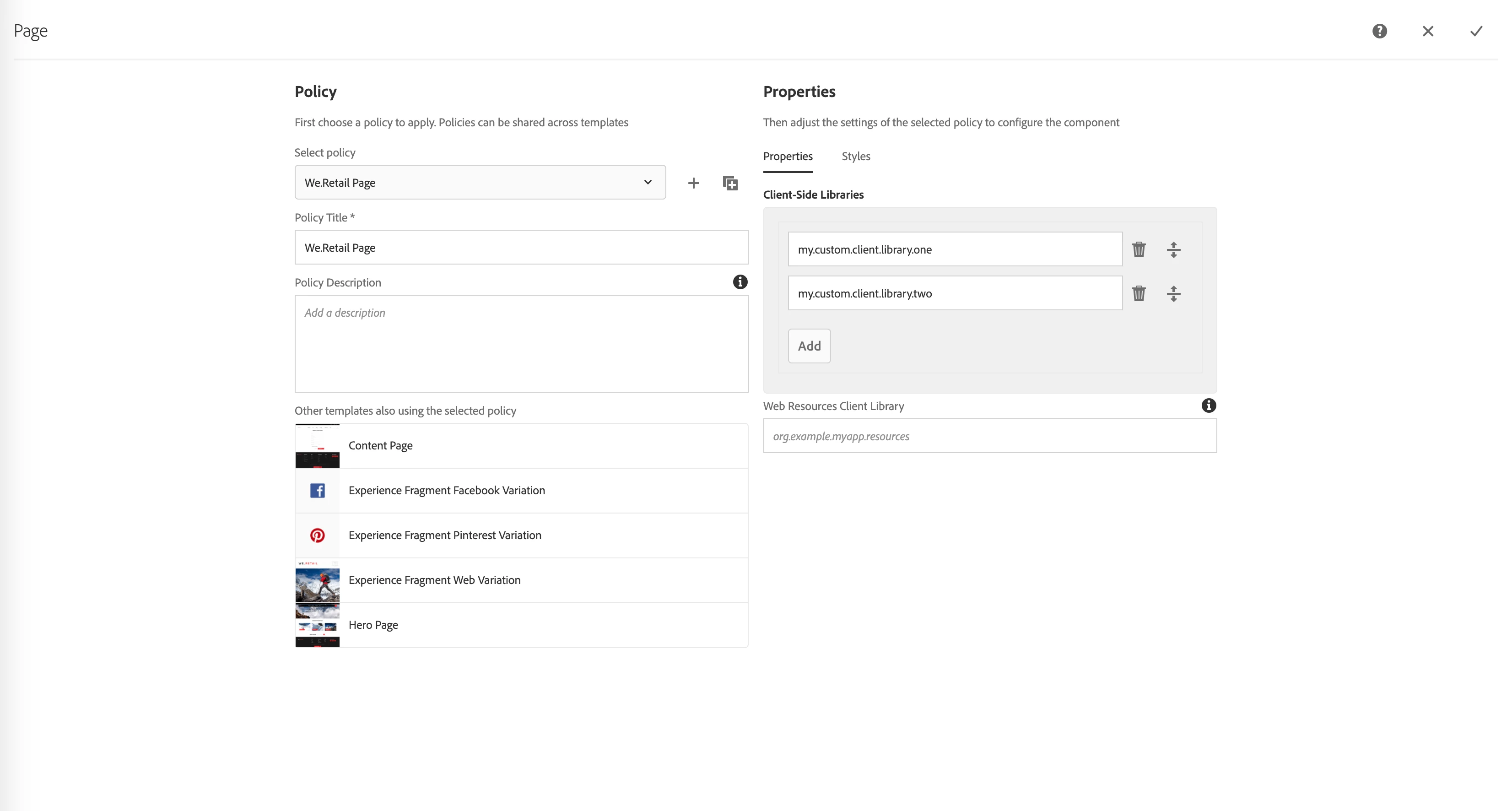Click the Experience Fragment Pinterest Variation item
The image size is (1512, 811).
tap(444, 535)
